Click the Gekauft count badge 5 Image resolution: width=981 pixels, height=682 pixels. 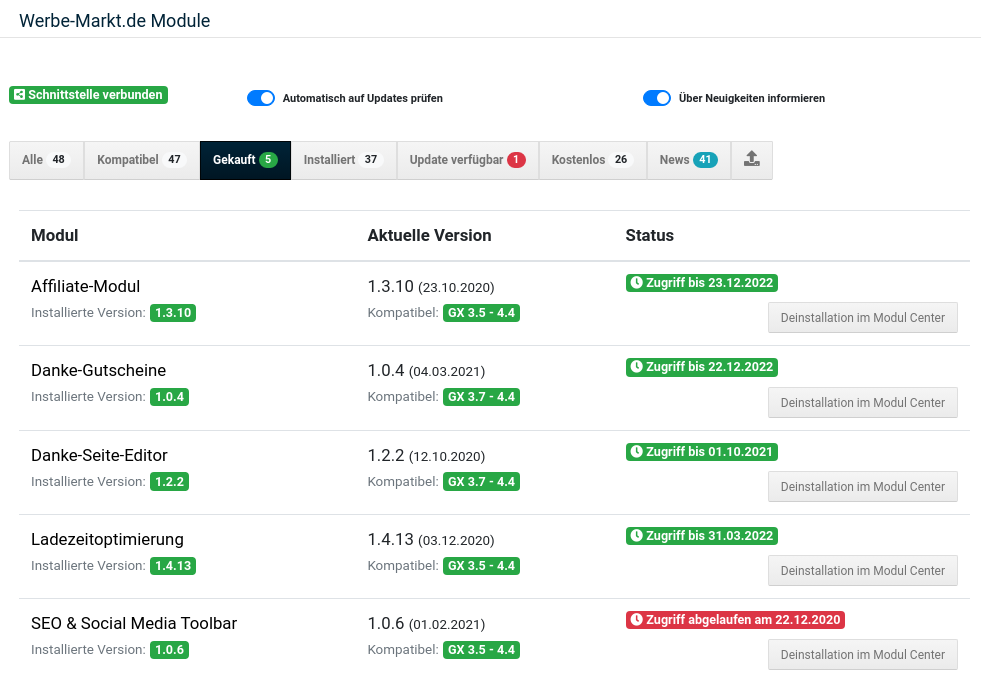pyautogui.click(x=268, y=160)
